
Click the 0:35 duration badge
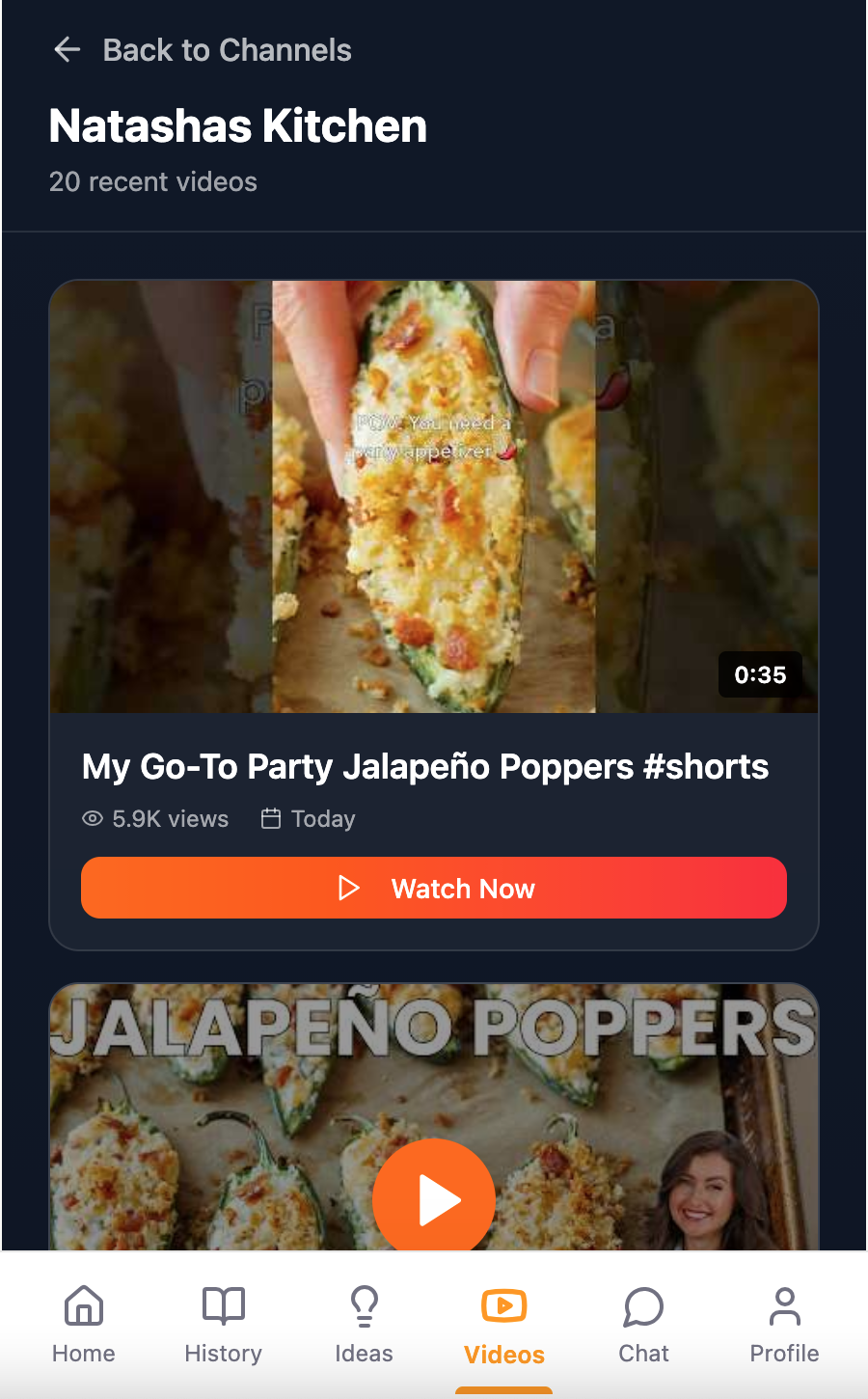pos(760,674)
